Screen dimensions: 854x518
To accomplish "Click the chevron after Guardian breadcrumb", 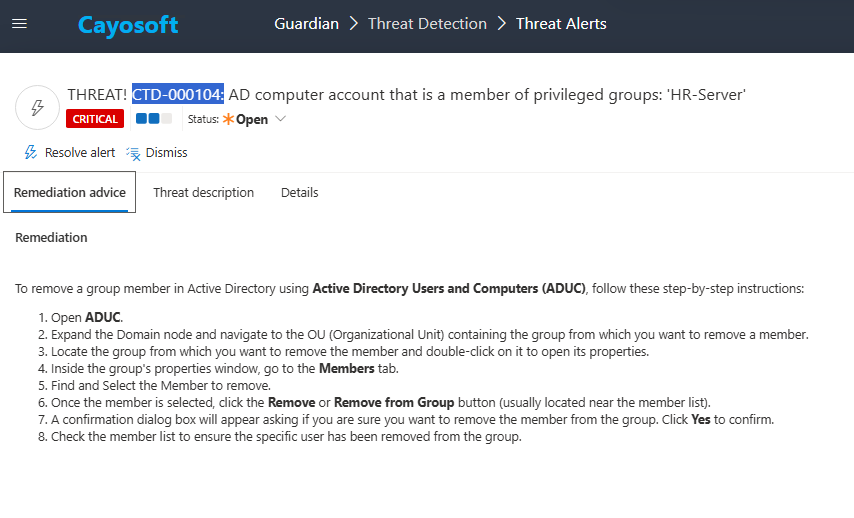I will 354,24.
